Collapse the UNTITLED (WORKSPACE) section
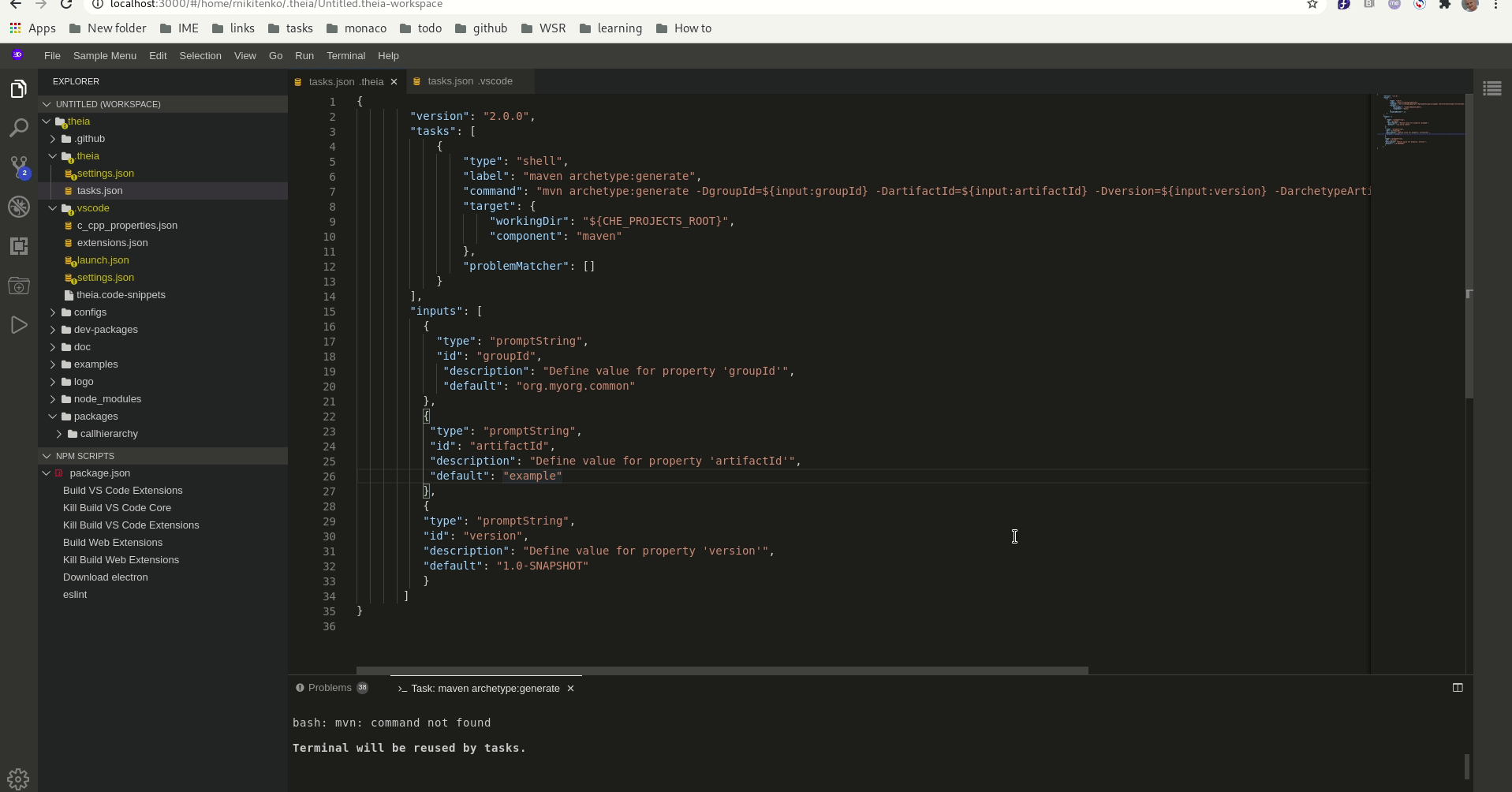 [47, 104]
